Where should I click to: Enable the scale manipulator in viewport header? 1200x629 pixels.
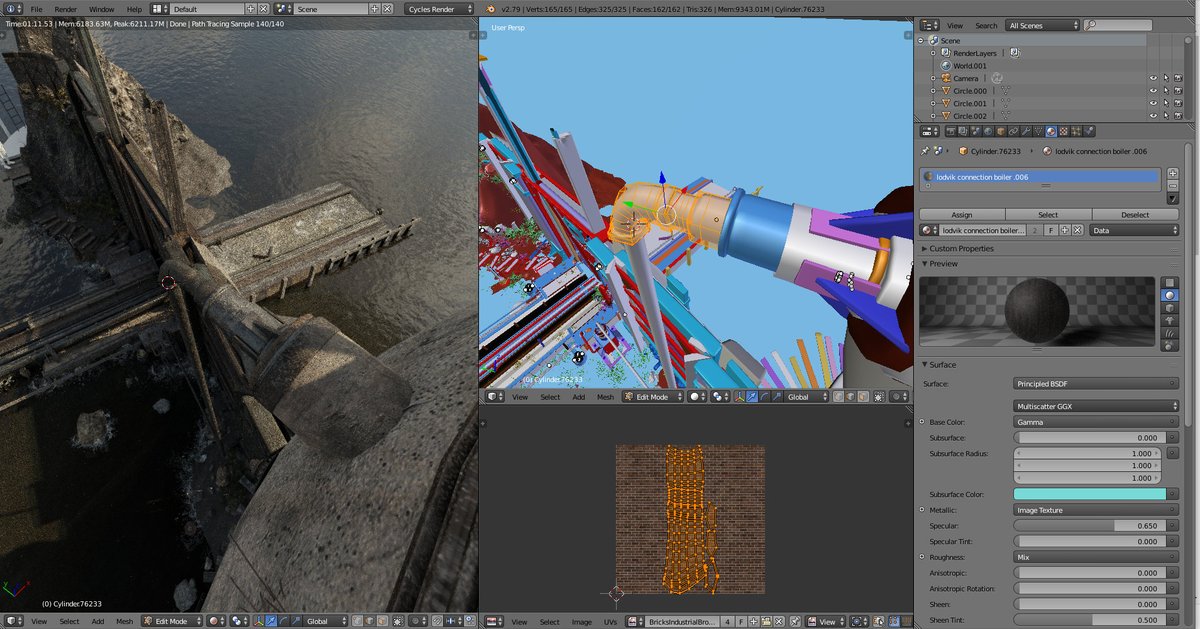pos(776,397)
